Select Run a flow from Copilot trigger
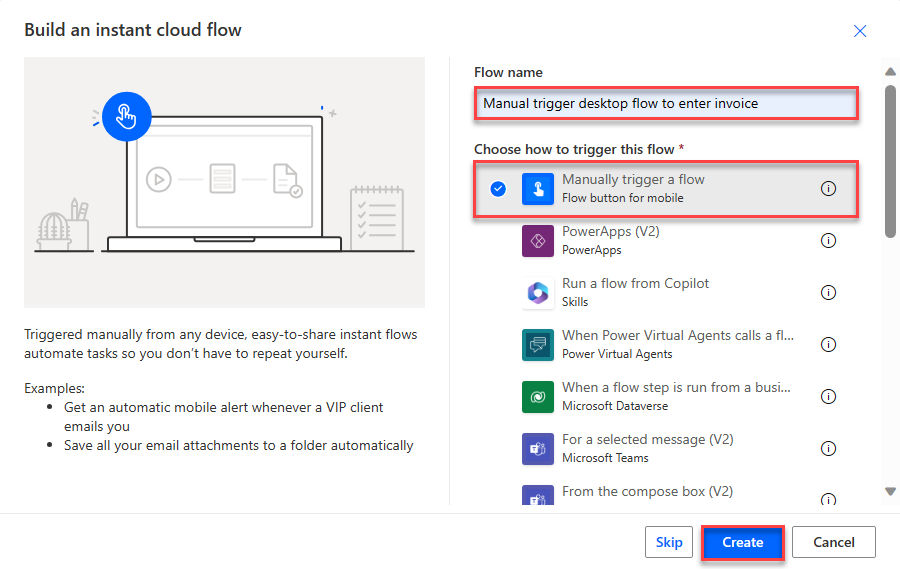The width and height of the screenshot is (900, 569). point(666,292)
